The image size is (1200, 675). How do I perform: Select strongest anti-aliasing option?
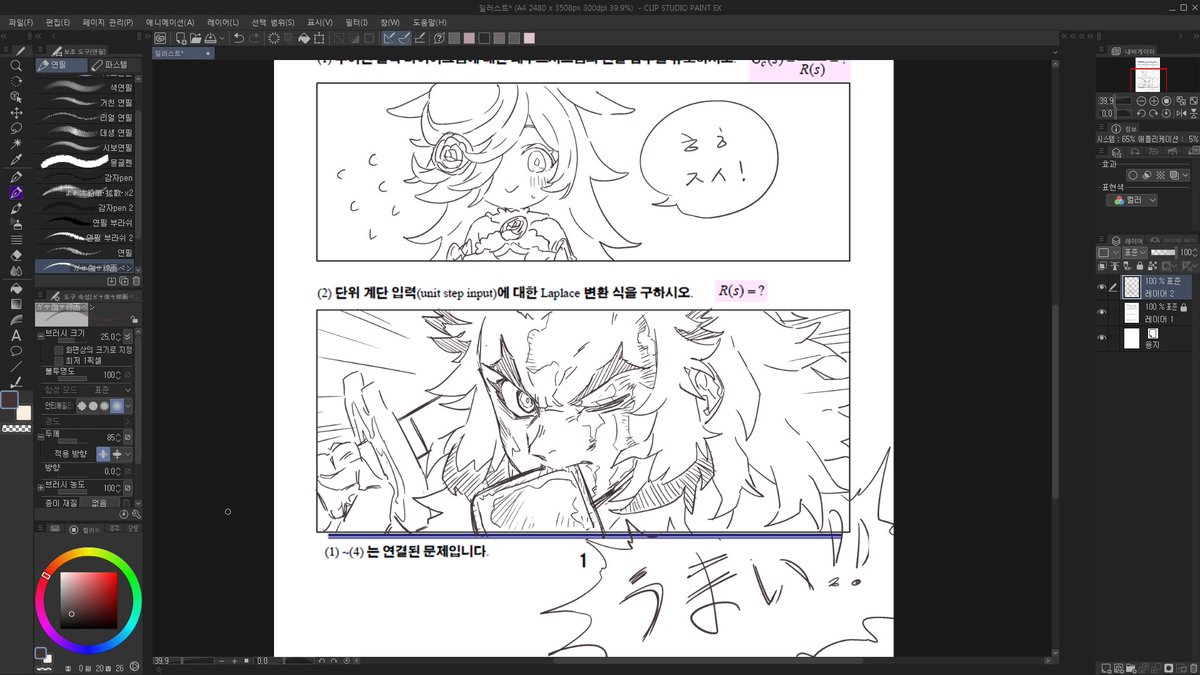pos(117,407)
